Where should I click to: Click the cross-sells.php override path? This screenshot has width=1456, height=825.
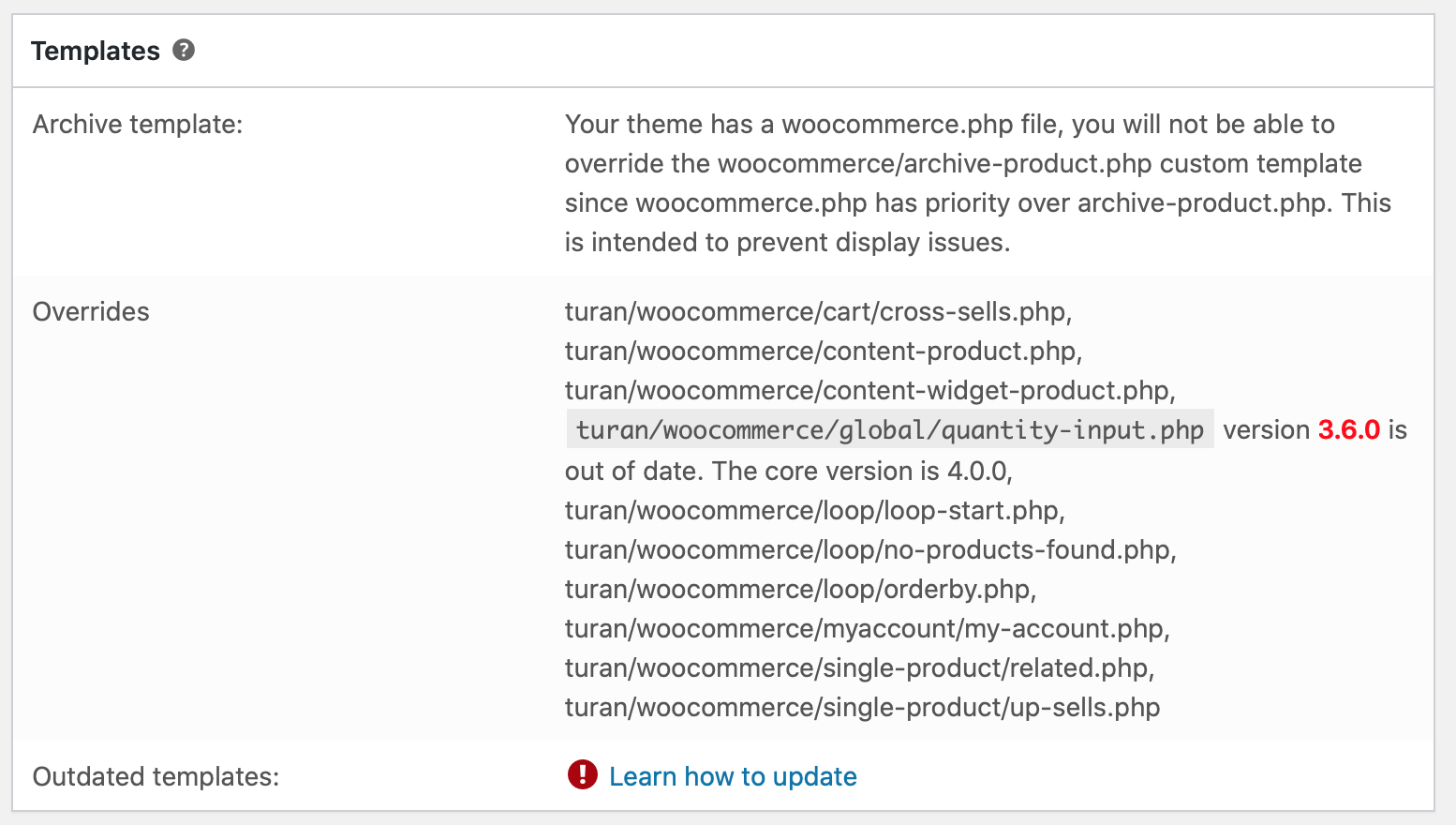(x=818, y=311)
